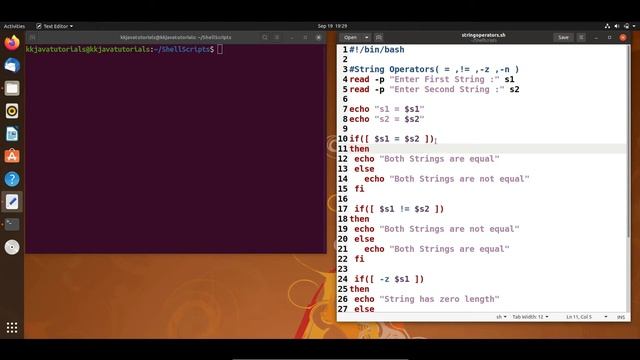Open Ubuntu Software store icon
The height and width of the screenshot is (360, 640).
click(x=12, y=156)
